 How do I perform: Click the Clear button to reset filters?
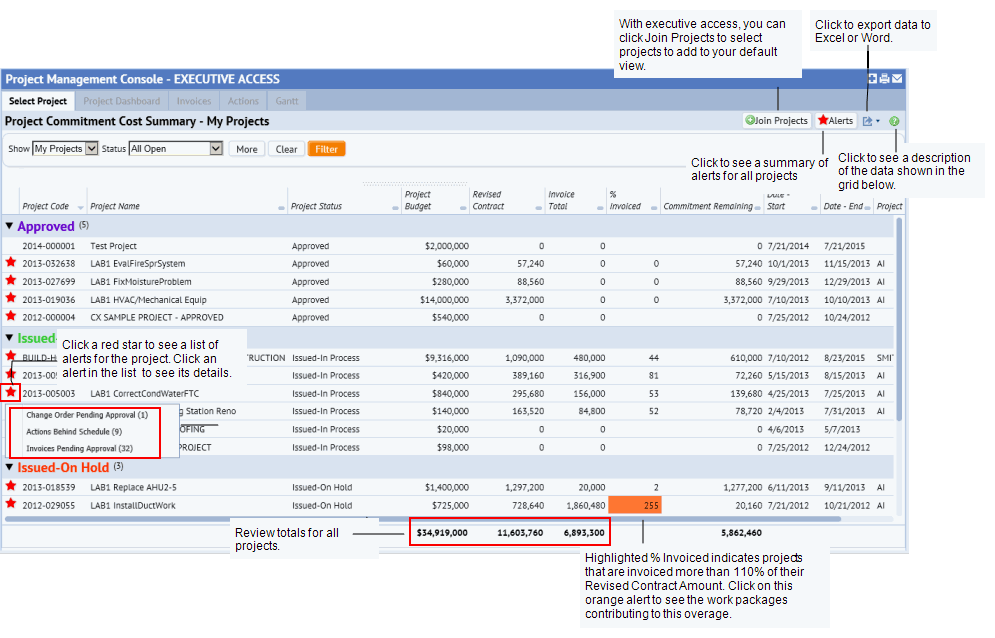pyautogui.click(x=286, y=147)
